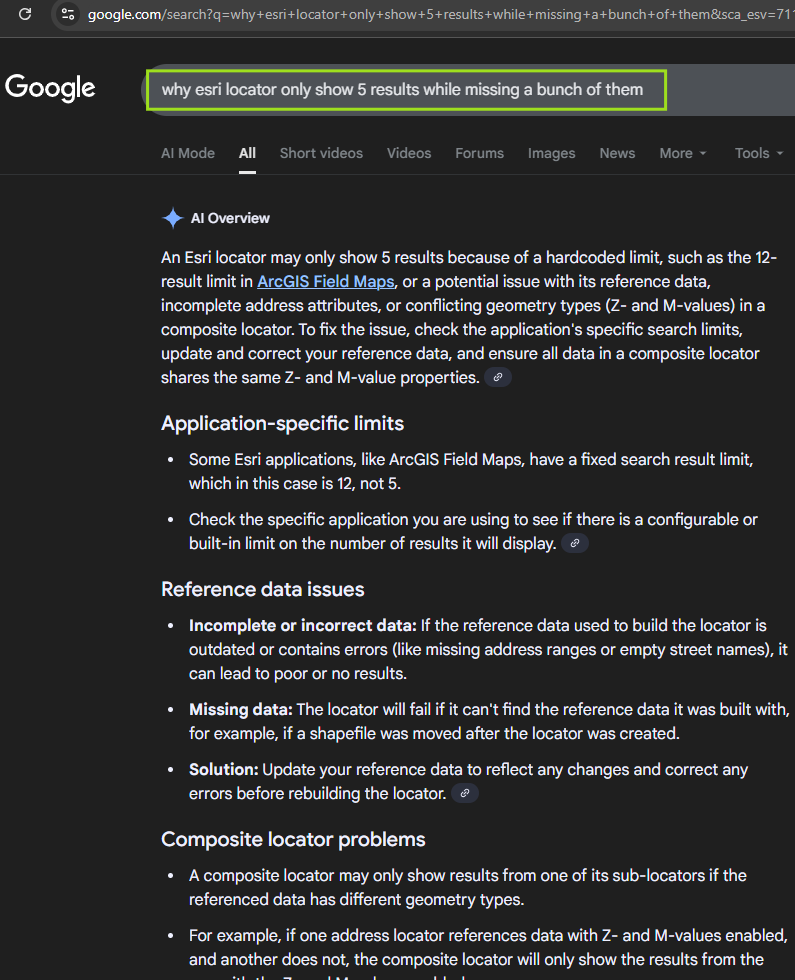Show the Images results tab
The height and width of the screenshot is (980, 795).
click(551, 153)
